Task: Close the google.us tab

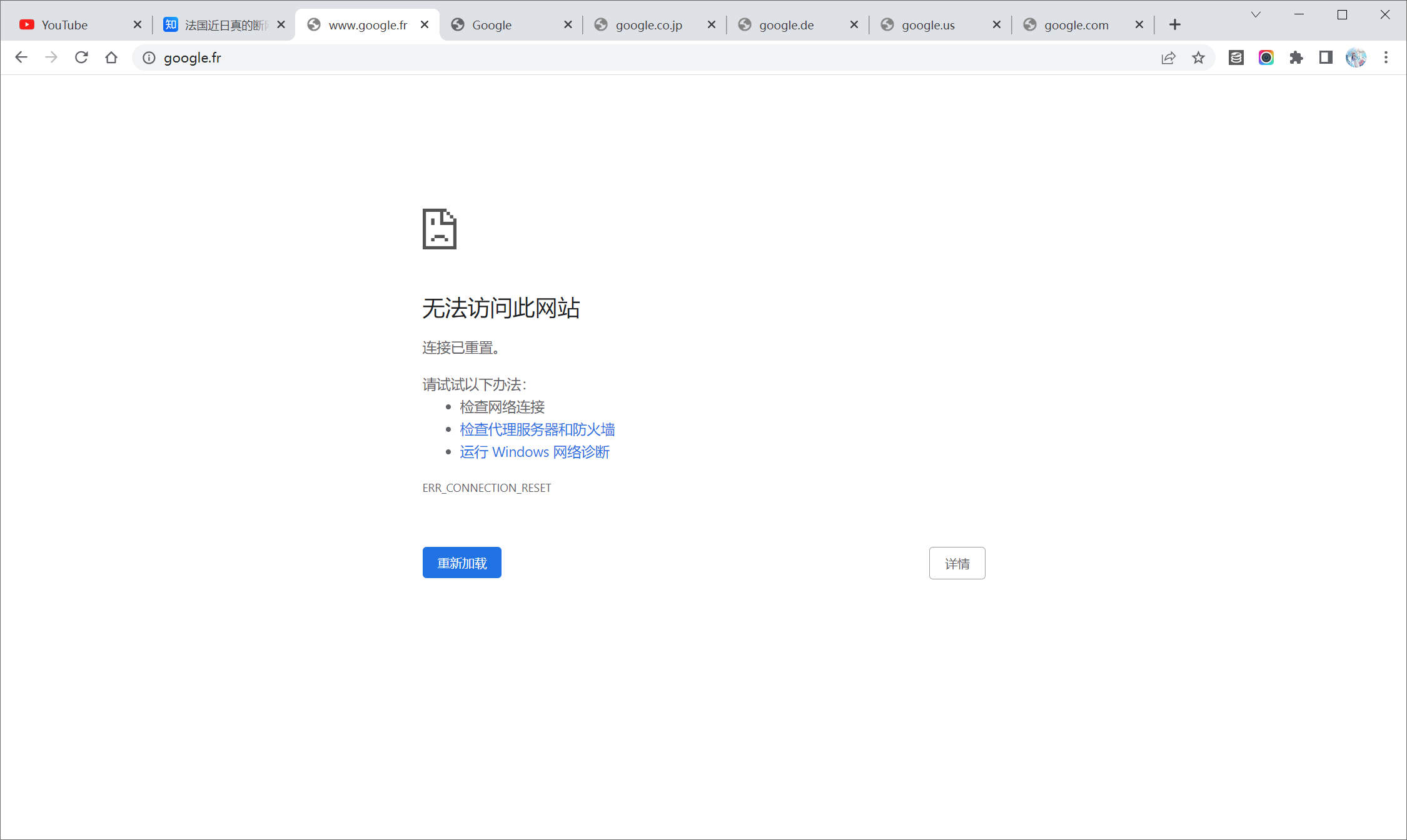Action: (997, 25)
